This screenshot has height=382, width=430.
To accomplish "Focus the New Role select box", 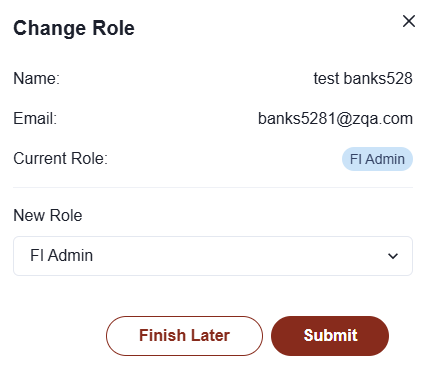I will pyautogui.click(x=213, y=256).
